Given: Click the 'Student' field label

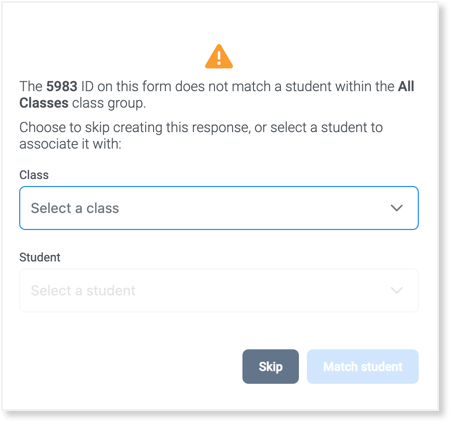Looking at the screenshot, I should [x=40, y=257].
